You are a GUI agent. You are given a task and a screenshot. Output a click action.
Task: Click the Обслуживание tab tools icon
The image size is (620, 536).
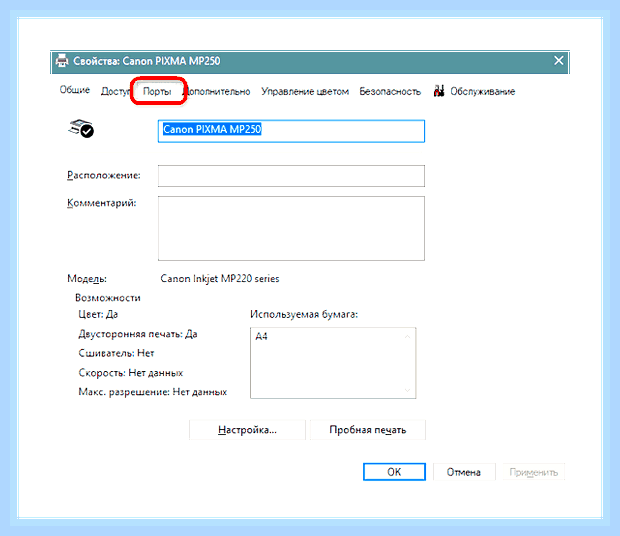439,91
